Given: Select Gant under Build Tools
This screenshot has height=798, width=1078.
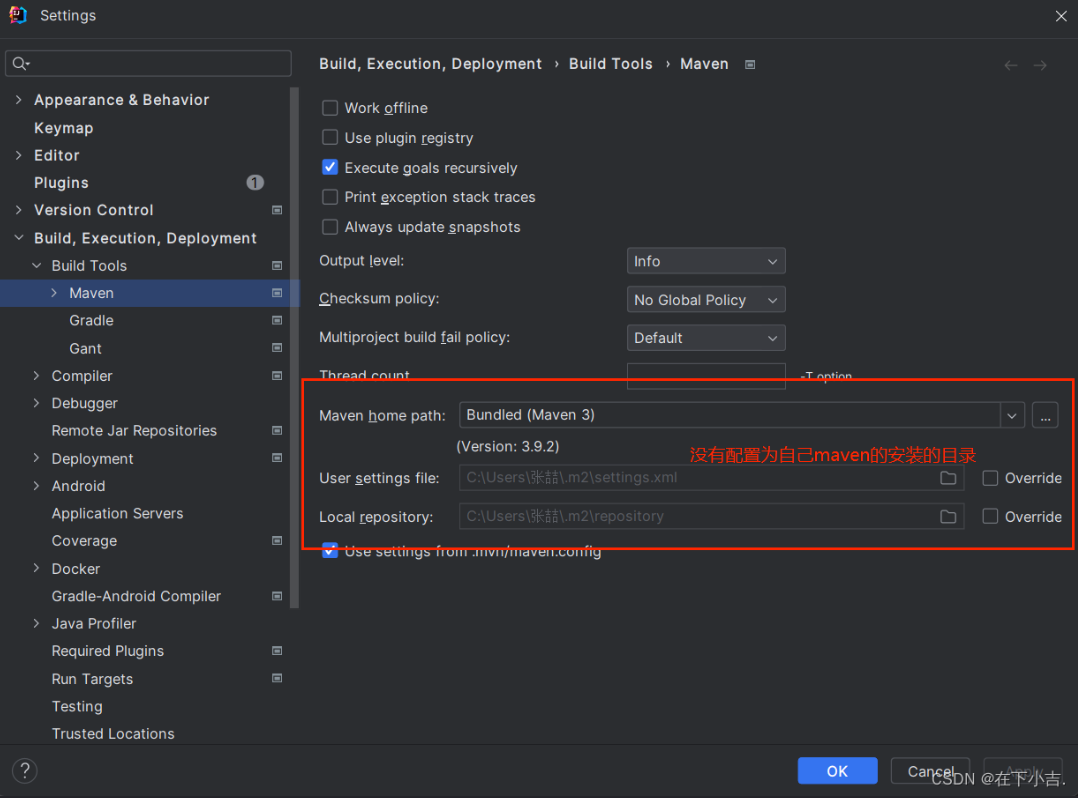Looking at the screenshot, I should tap(85, 348).
